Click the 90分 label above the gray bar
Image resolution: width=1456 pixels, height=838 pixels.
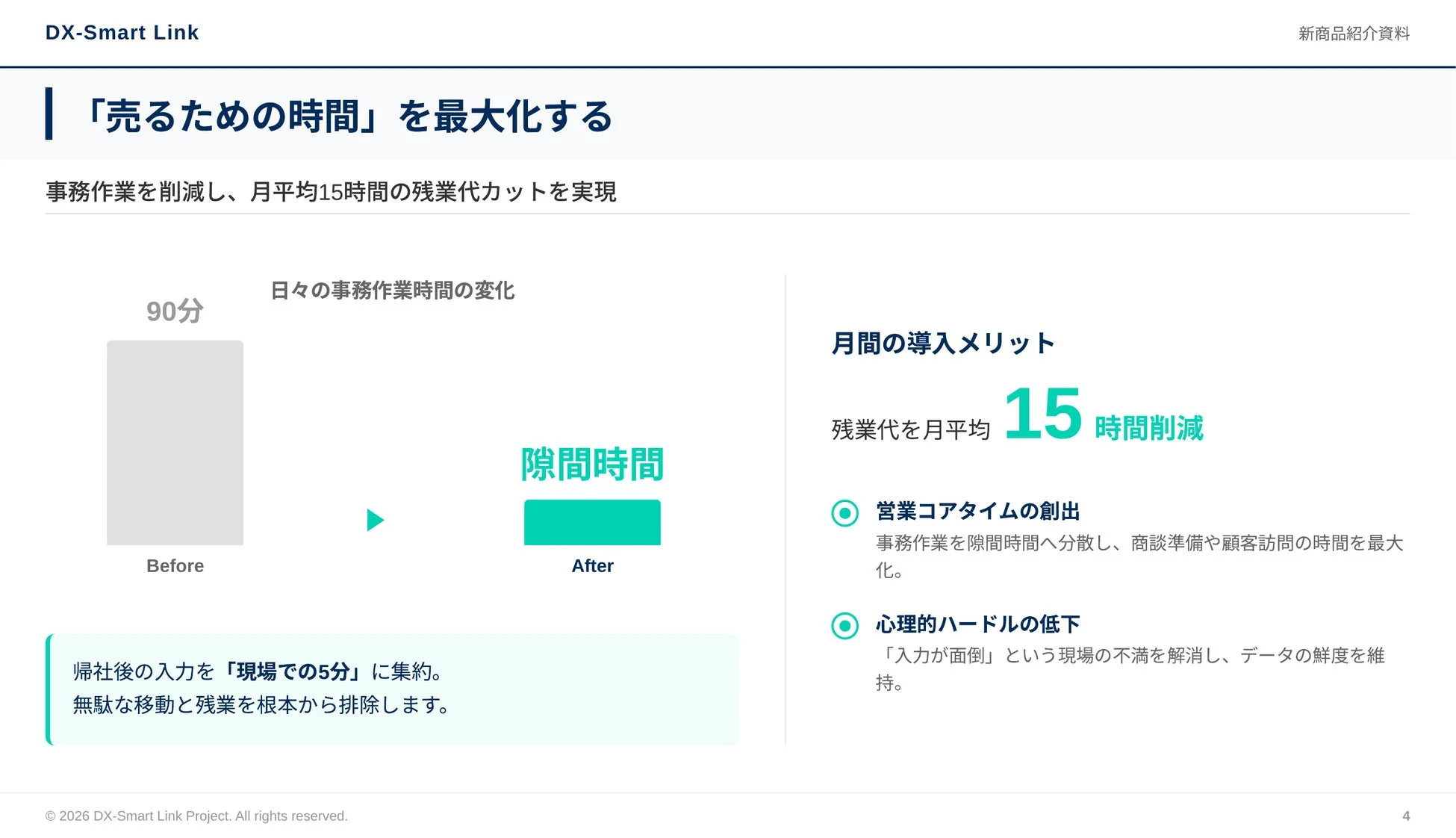tap(173, 310)
